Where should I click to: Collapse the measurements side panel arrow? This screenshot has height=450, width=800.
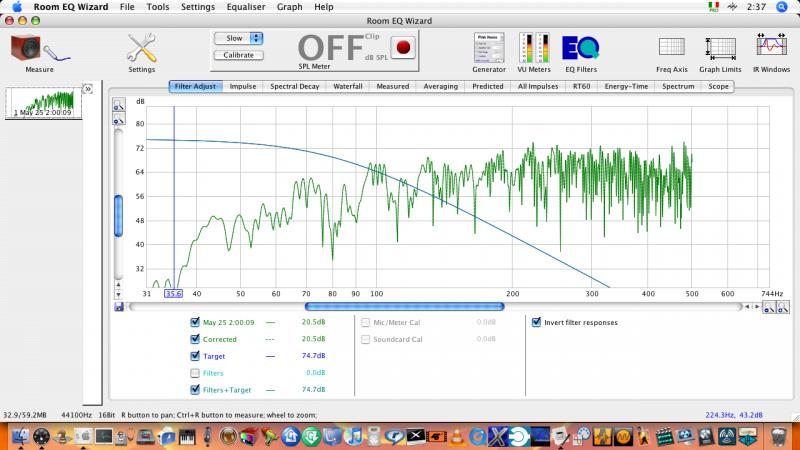(x=87, y=90)
